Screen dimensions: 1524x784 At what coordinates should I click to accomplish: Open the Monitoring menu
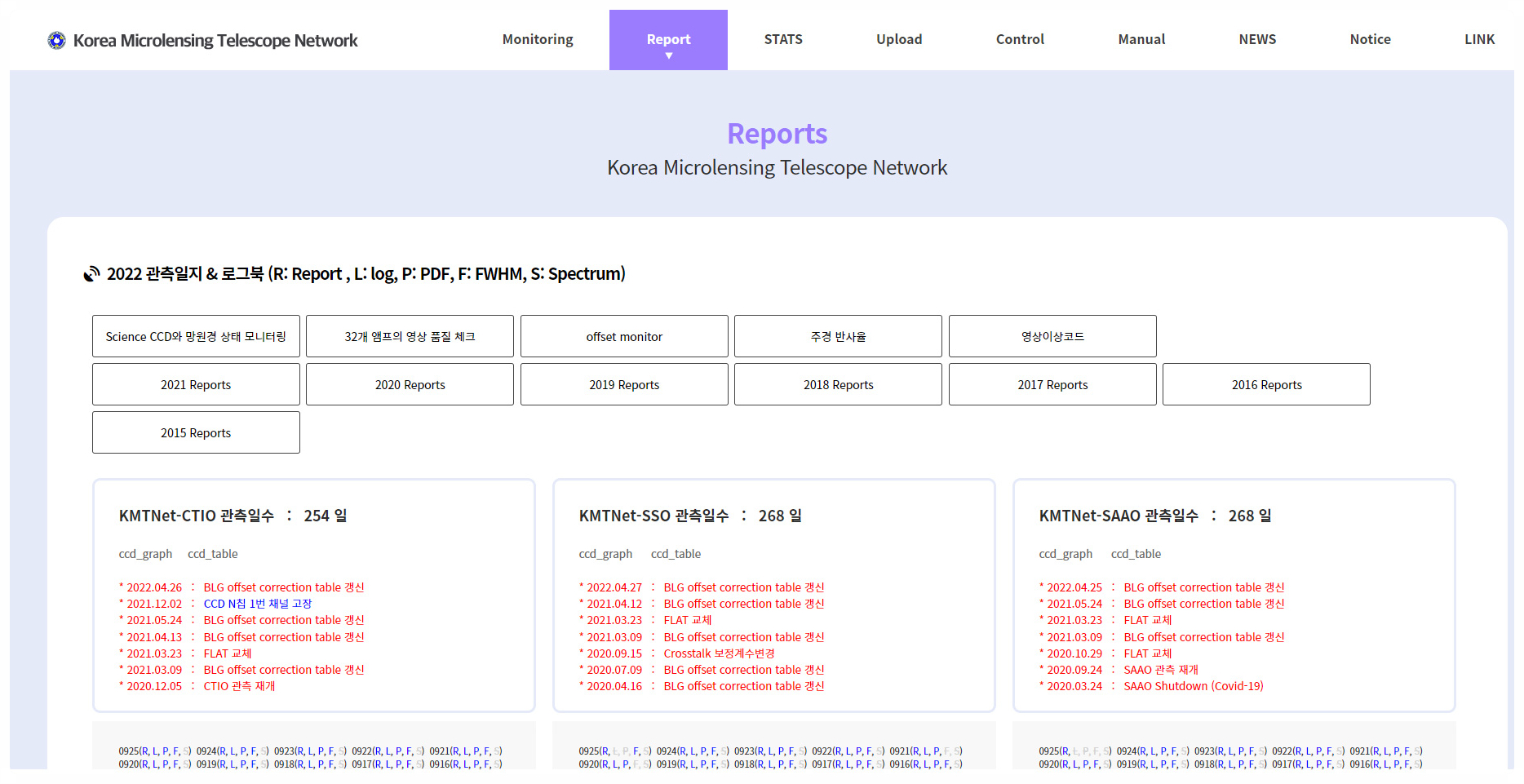click(x=538, y=39)
